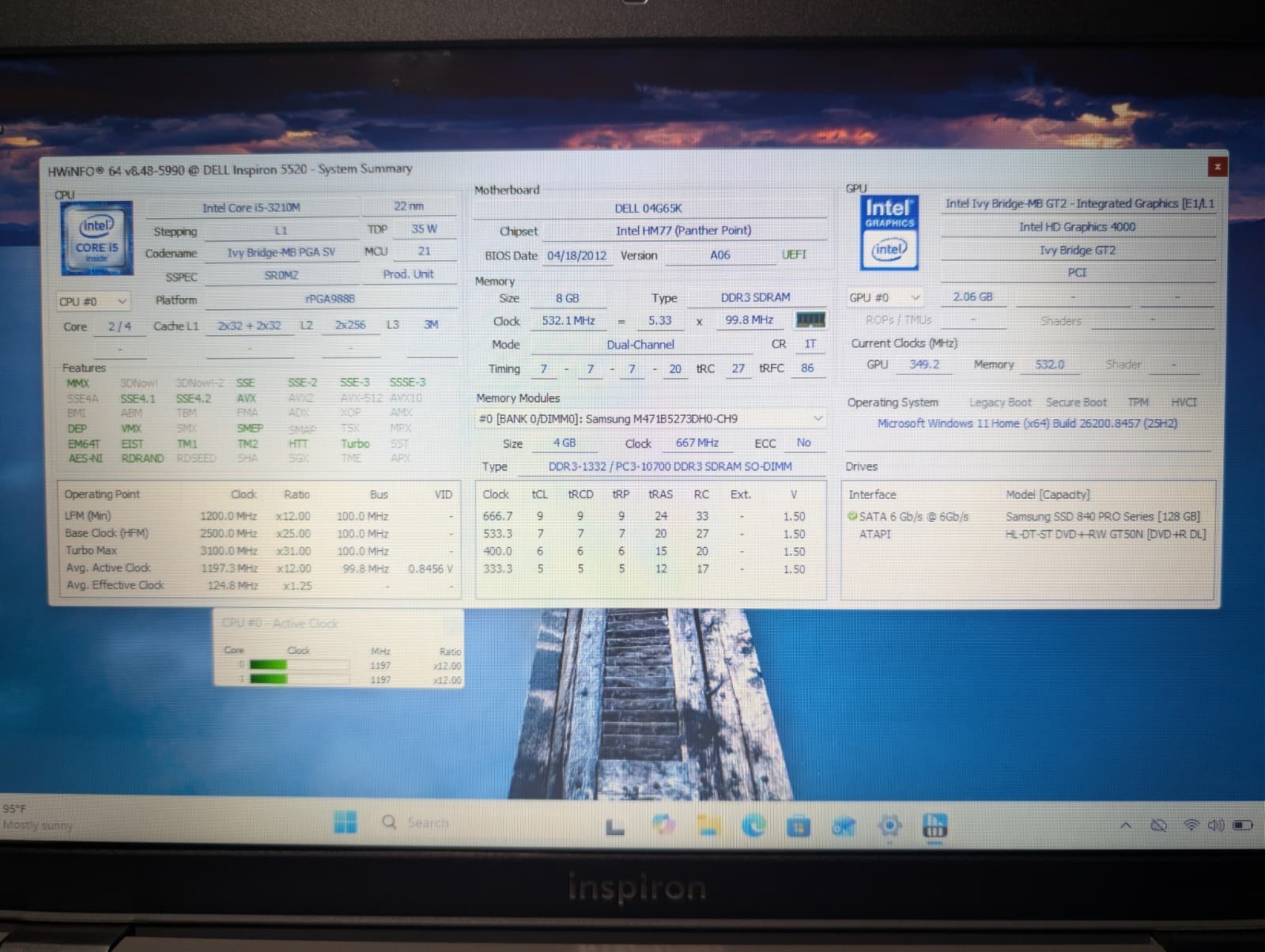Click the Dual-Channel mode value
1265x952 pixels.
point(640,345)
